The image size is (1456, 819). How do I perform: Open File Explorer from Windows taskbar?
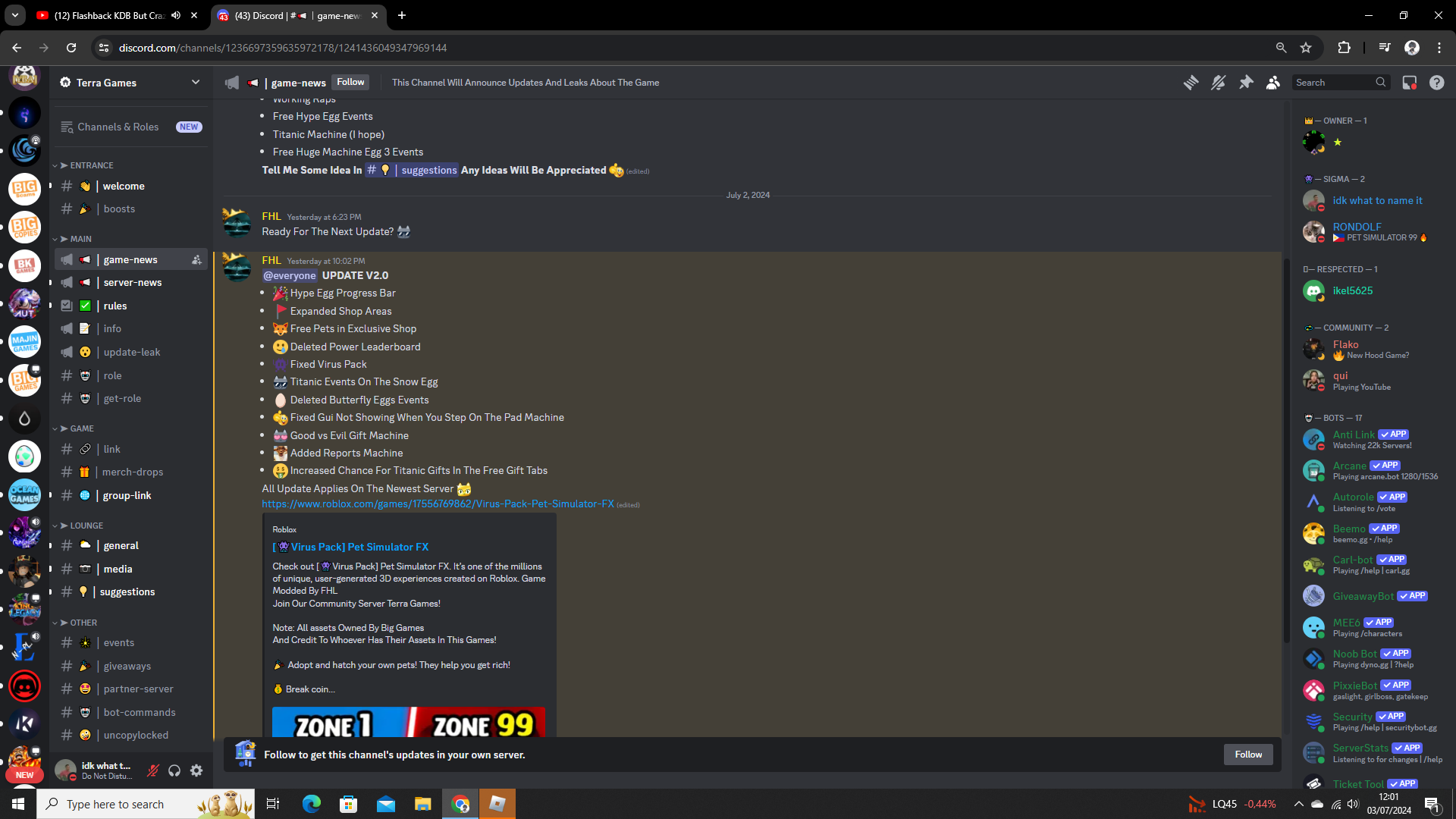422,804
